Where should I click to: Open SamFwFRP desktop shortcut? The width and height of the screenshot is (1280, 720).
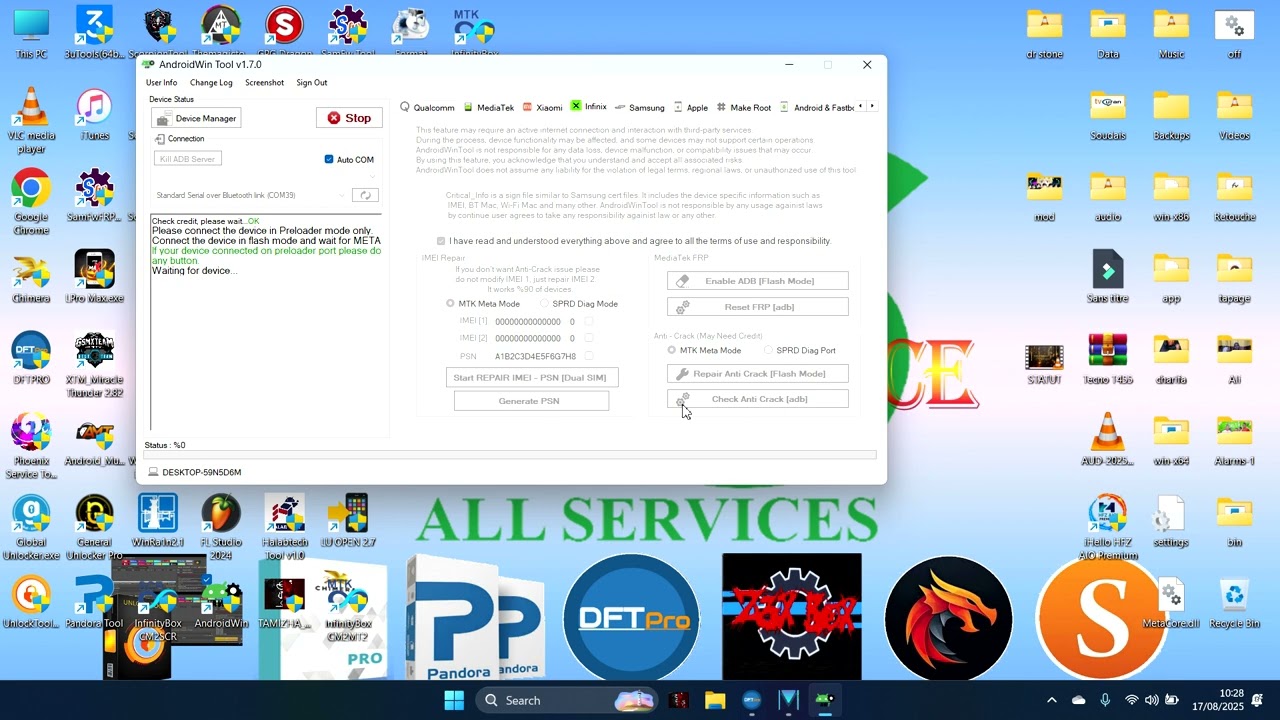point(94,197)
